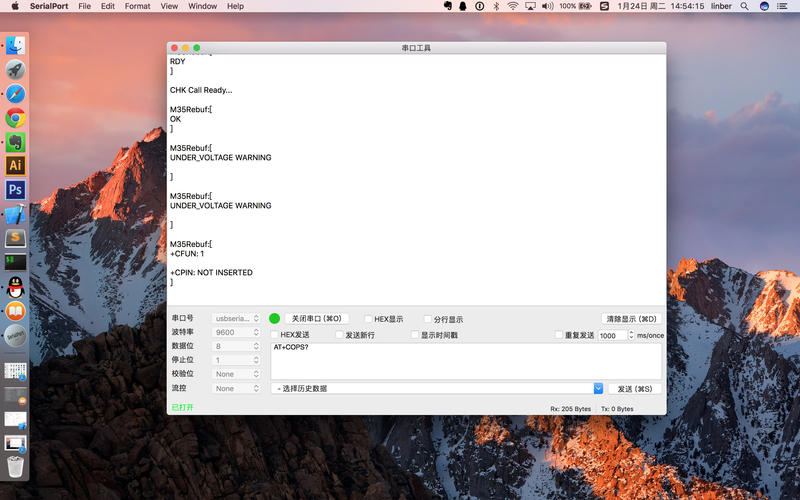This screenshot has width=800, height=500.
Task: Open QQ penguin app from the dock
Action: pos(15,287)
